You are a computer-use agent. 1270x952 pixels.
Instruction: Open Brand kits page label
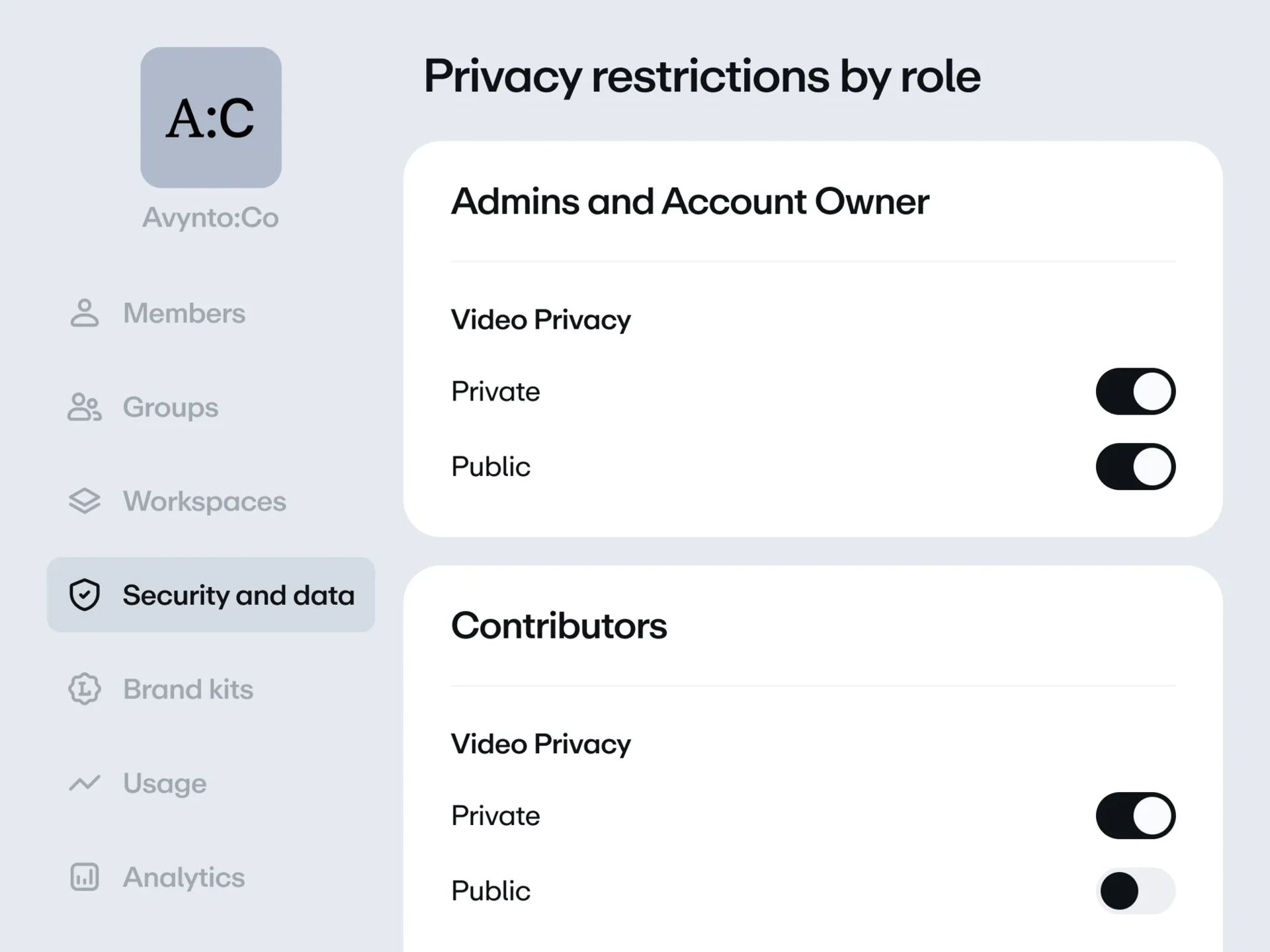coord(188,689)
